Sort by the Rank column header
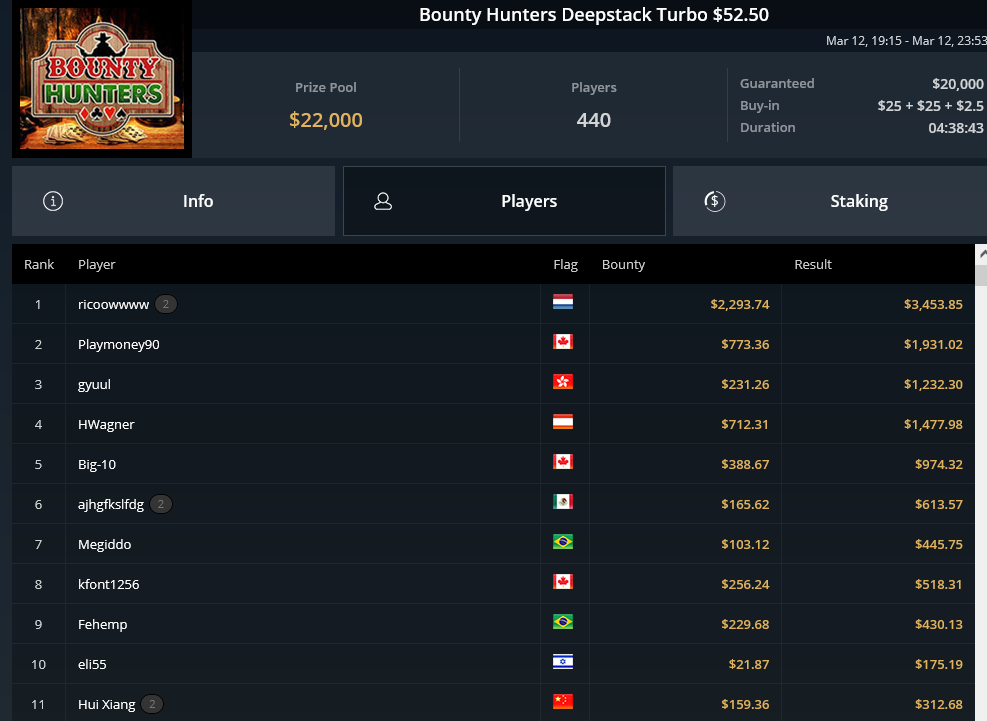Image resolution: width=987 pixels, height=721 pixels. (39, 264)
